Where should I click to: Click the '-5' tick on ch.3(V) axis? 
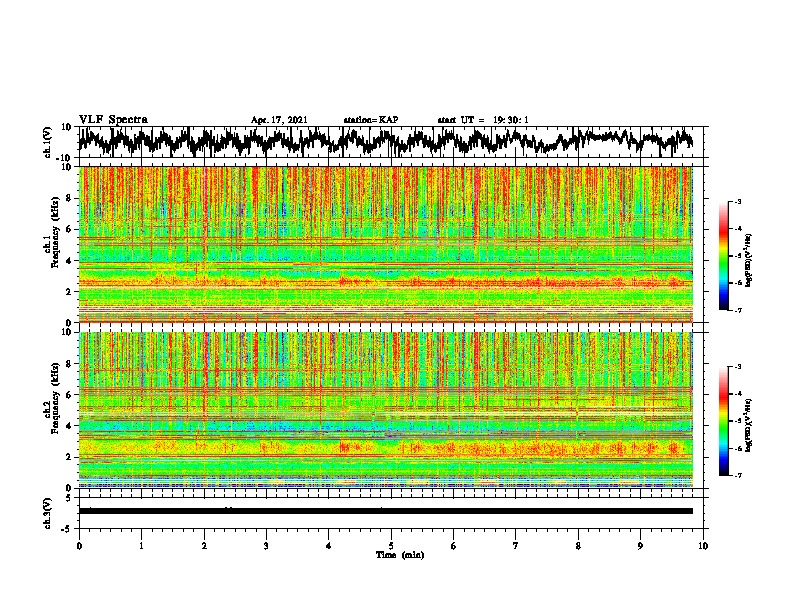pos(67,529)
